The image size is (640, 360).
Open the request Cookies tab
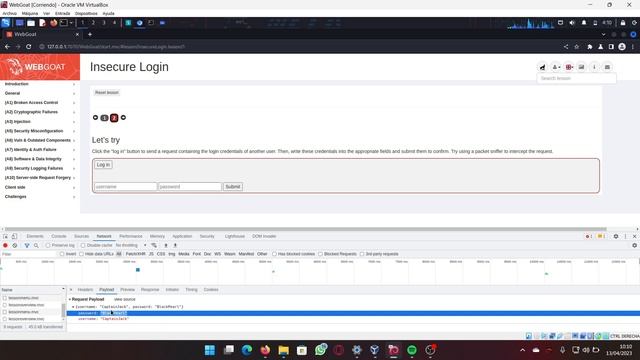(211, 289)
